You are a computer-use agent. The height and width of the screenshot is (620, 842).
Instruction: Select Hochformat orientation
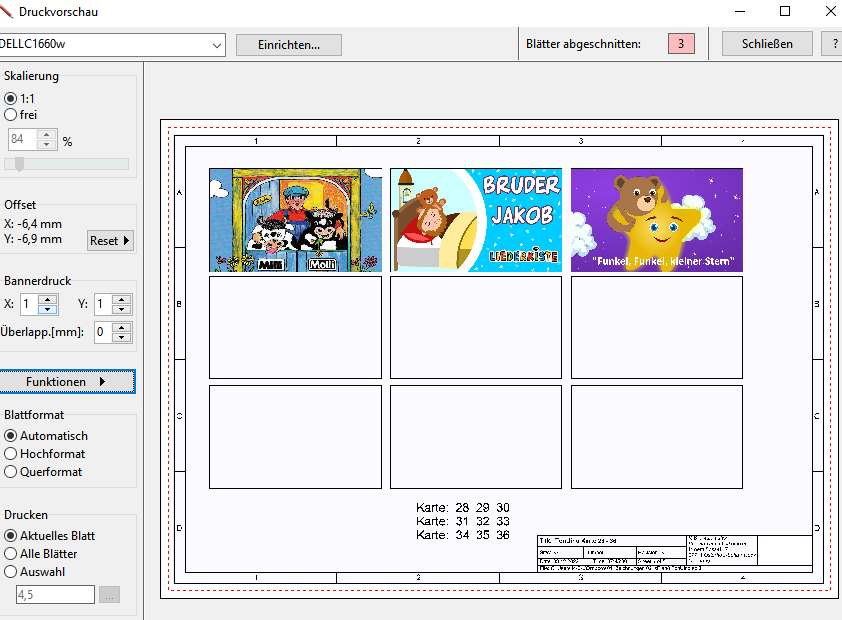(x=10, y=454)
